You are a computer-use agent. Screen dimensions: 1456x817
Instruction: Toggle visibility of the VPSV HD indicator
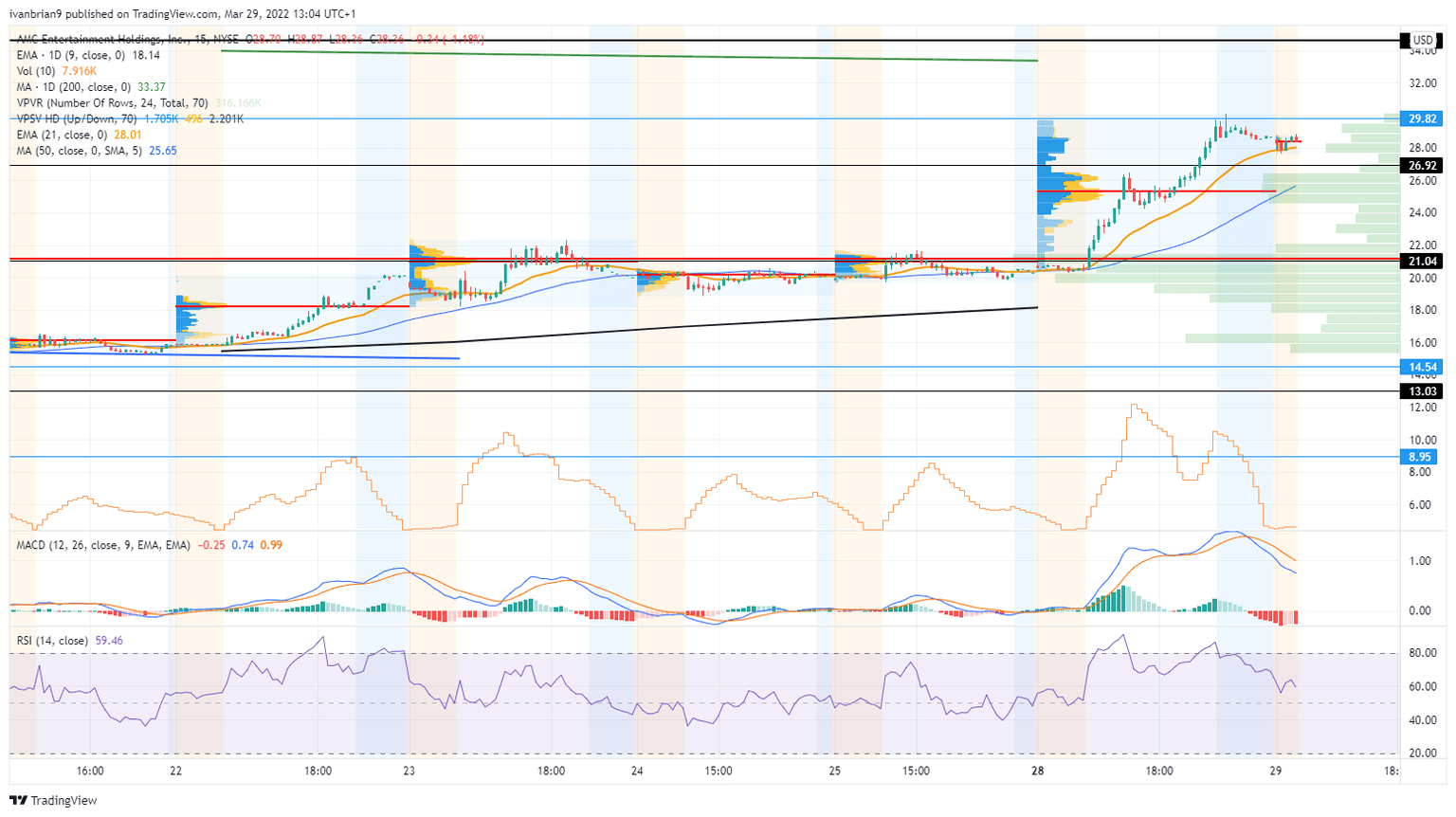click(76, 118)
